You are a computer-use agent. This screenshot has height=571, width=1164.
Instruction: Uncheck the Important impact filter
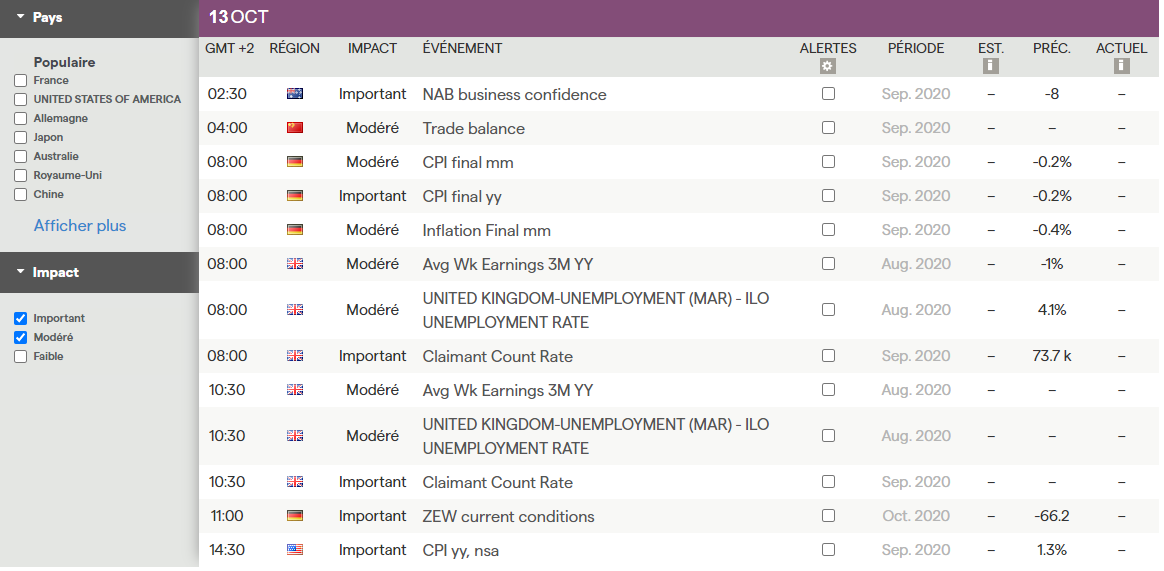pyautogui.click(x=21, y=319)
